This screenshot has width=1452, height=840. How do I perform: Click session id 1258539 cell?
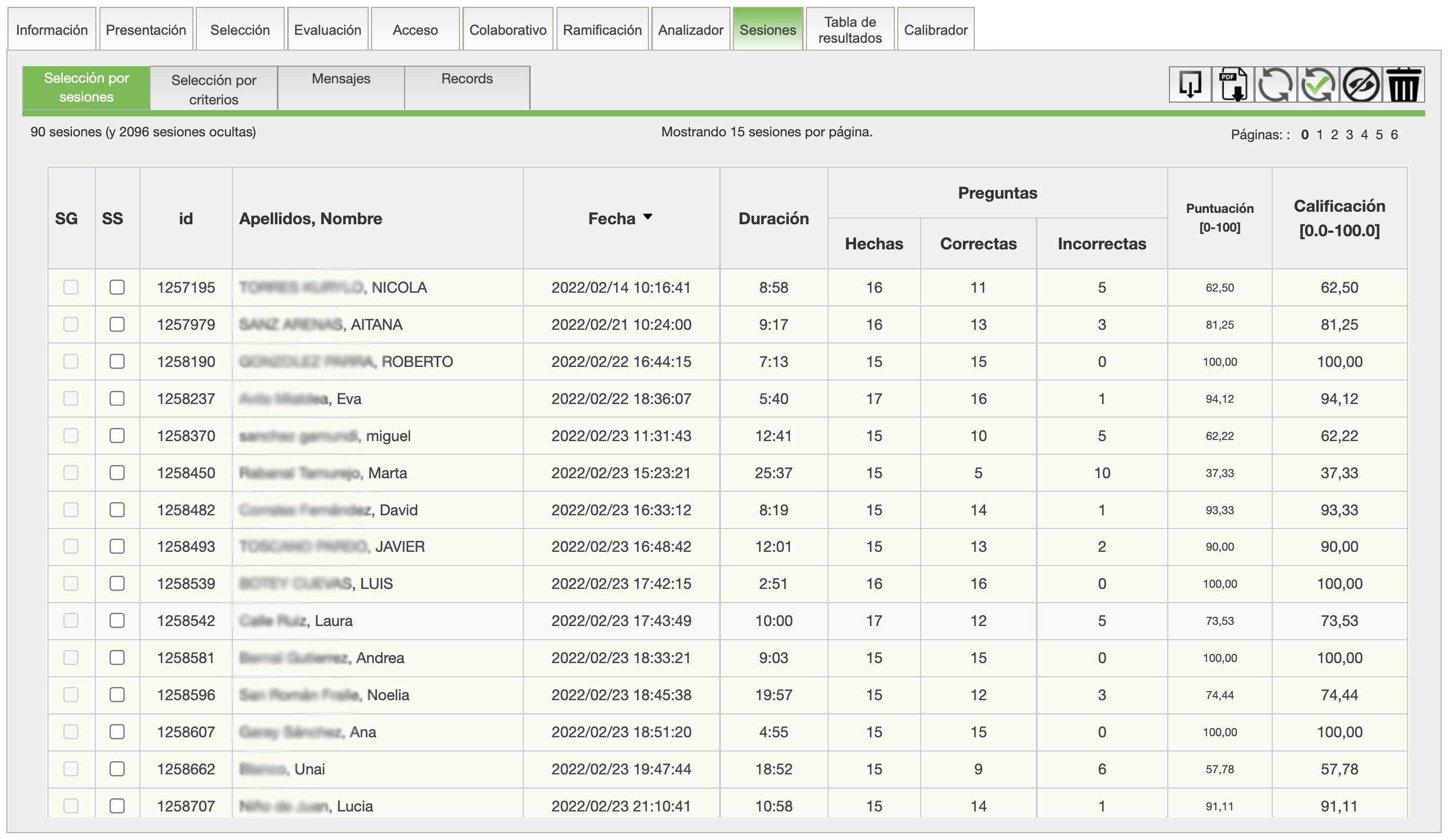pyautogui.click(x=185, y=584)
